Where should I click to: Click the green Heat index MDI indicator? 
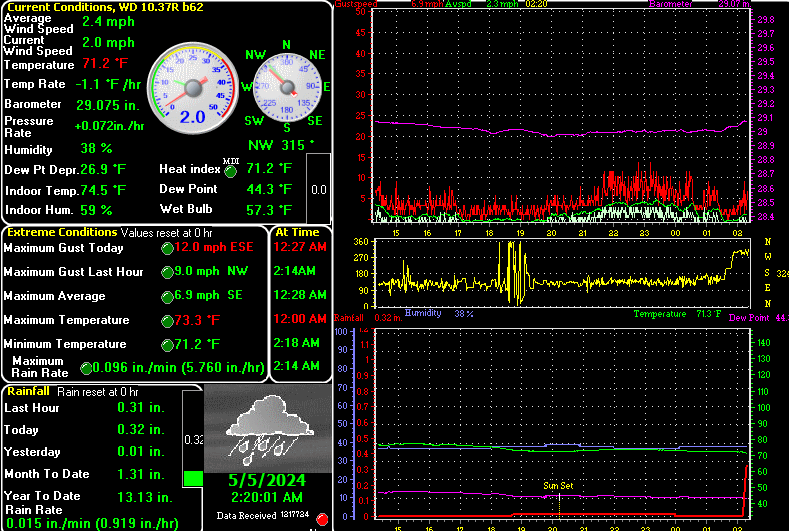click(x=231, y=170)
